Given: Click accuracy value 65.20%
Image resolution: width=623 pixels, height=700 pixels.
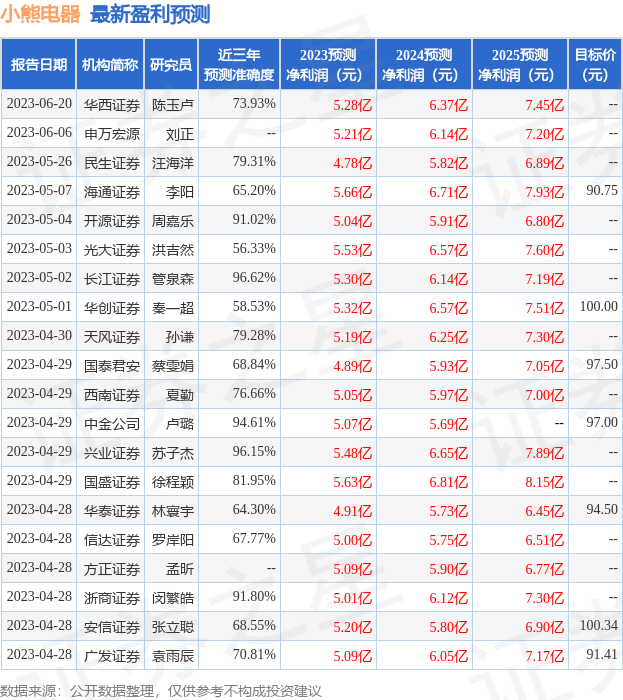Looking at the screenshot, I should click(x=254, y=191).
